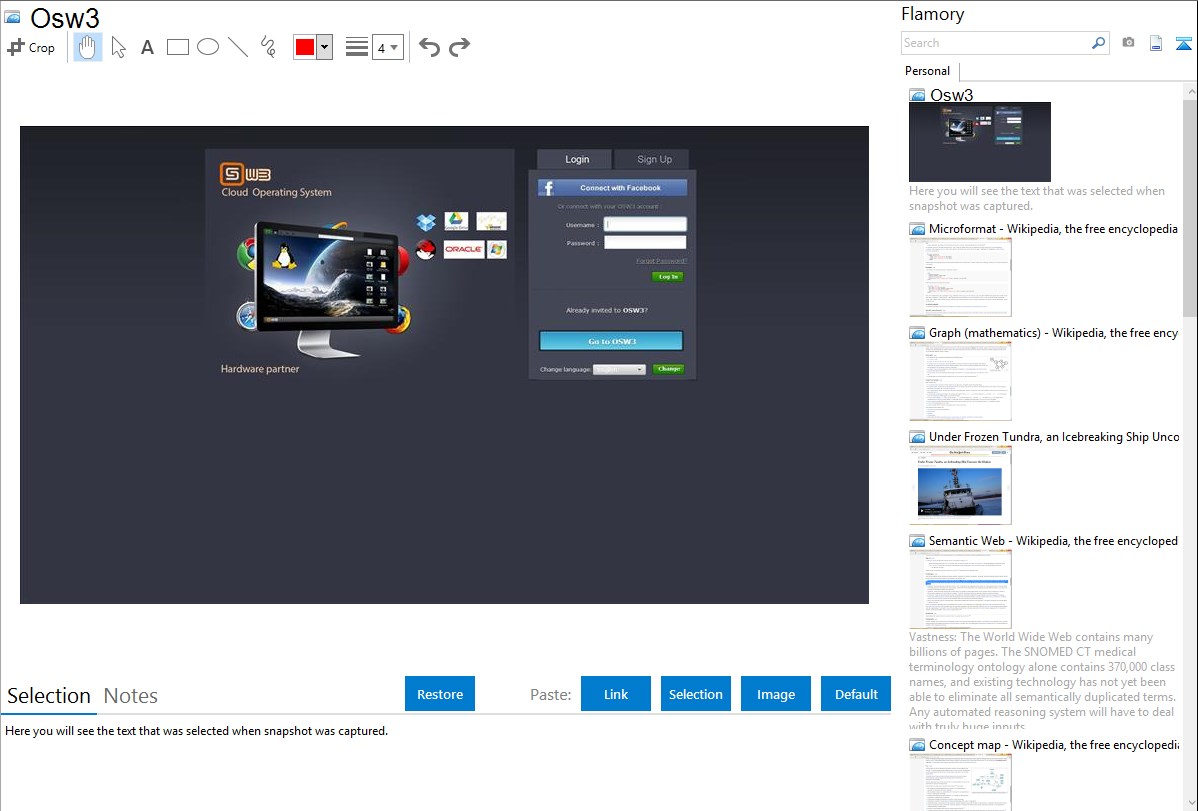Capture a new snapshot with the camera icon

click(x=1128, y=43)
